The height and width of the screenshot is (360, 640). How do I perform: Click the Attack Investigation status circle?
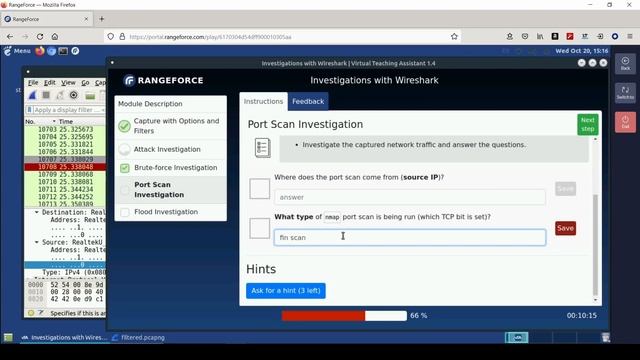(x=124, y=149)
